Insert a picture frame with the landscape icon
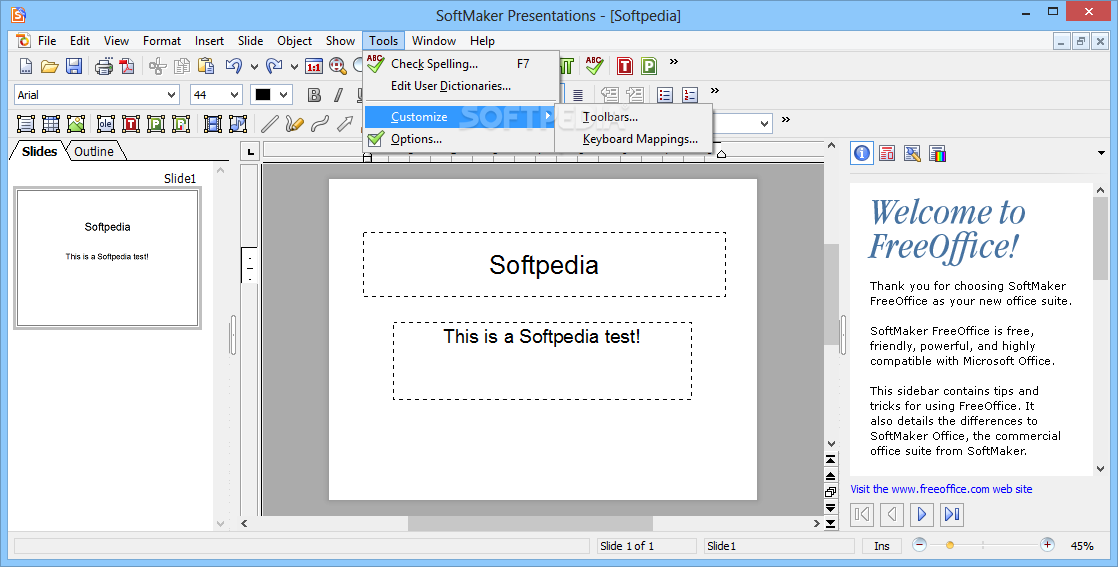The image size is (1118, 567). 76,124
